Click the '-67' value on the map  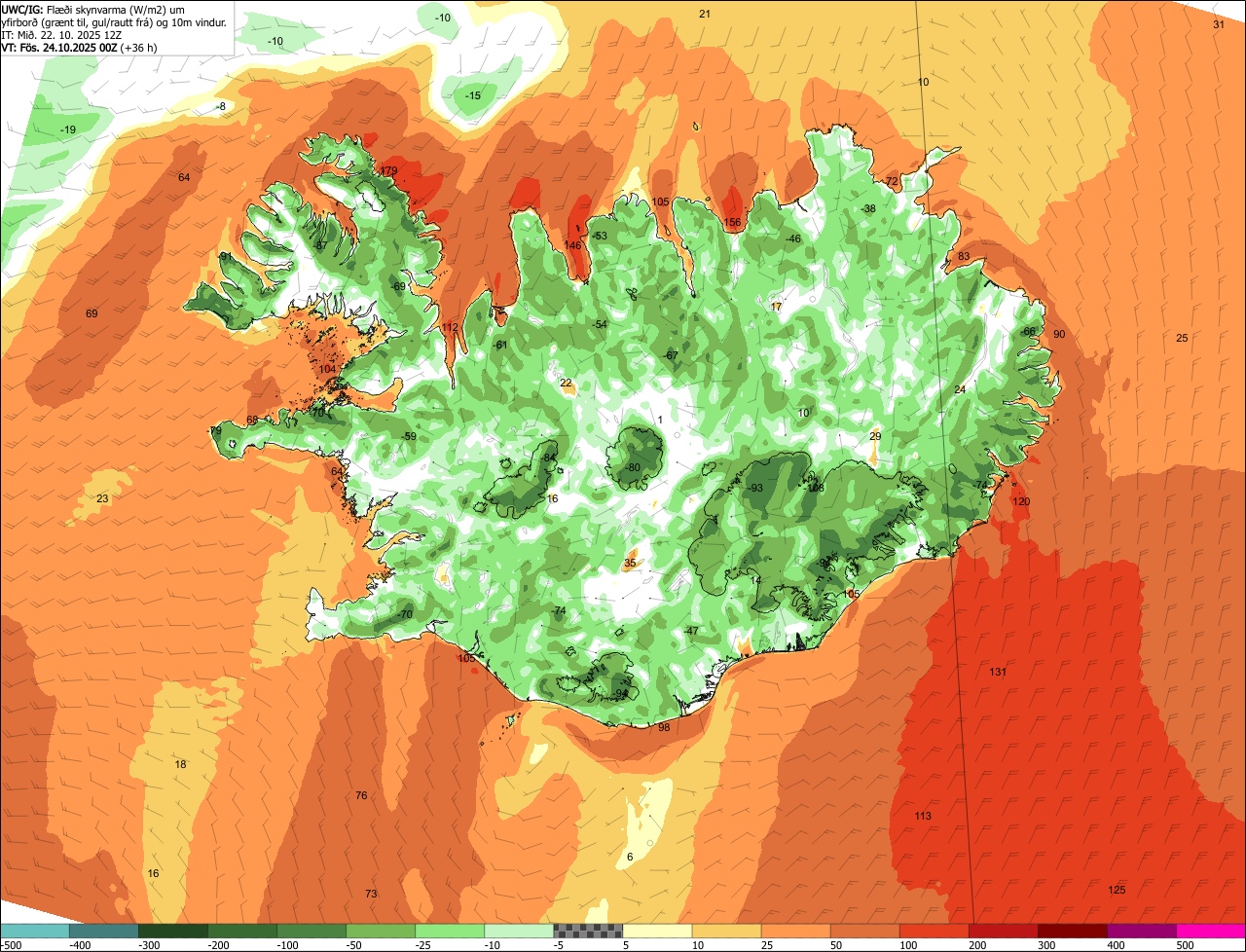(671, 356)
